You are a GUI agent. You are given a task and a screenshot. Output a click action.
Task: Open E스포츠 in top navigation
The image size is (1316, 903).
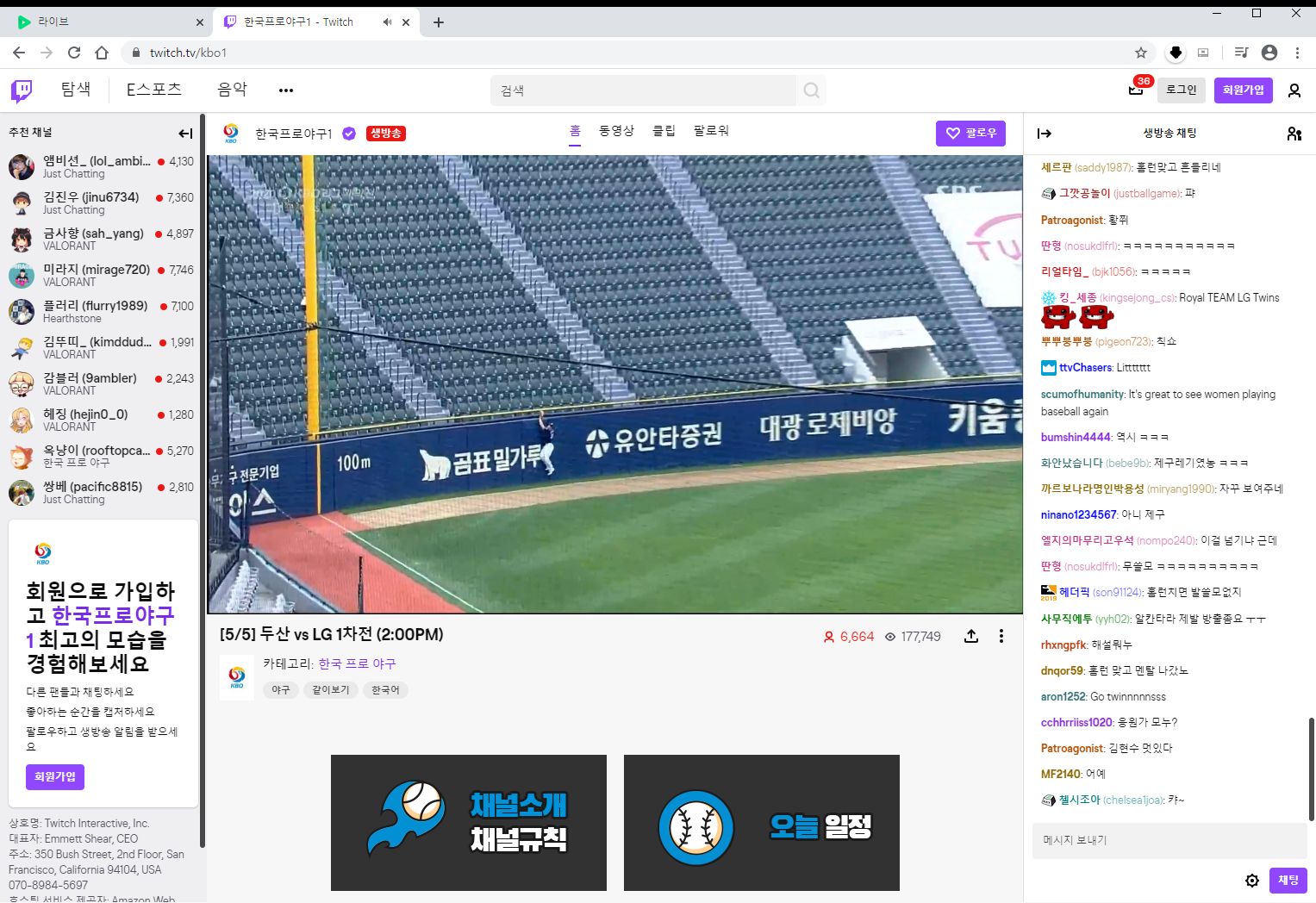(153, 89)
